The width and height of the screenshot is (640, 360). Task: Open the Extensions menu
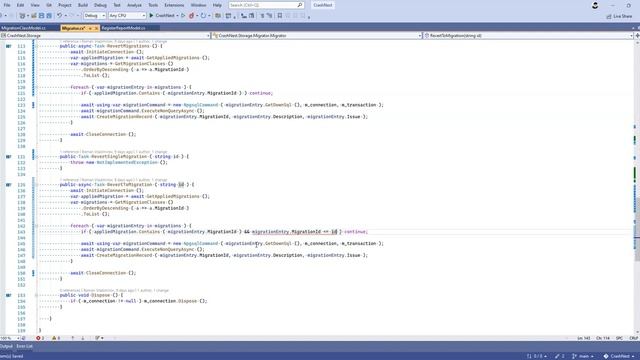pos(174,5)
